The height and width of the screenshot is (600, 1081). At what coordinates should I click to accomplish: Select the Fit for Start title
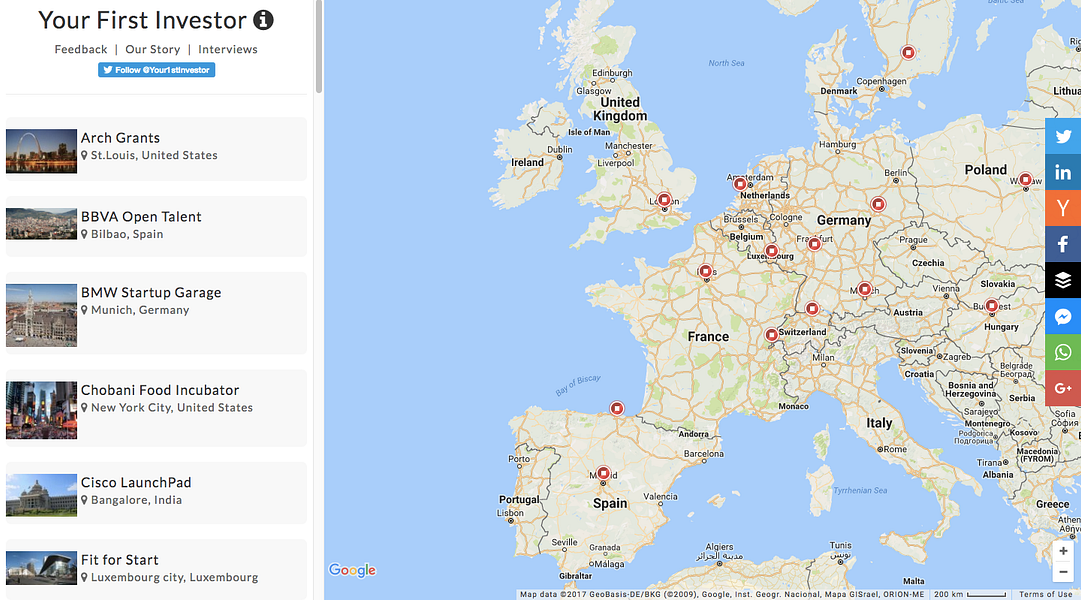119,560
